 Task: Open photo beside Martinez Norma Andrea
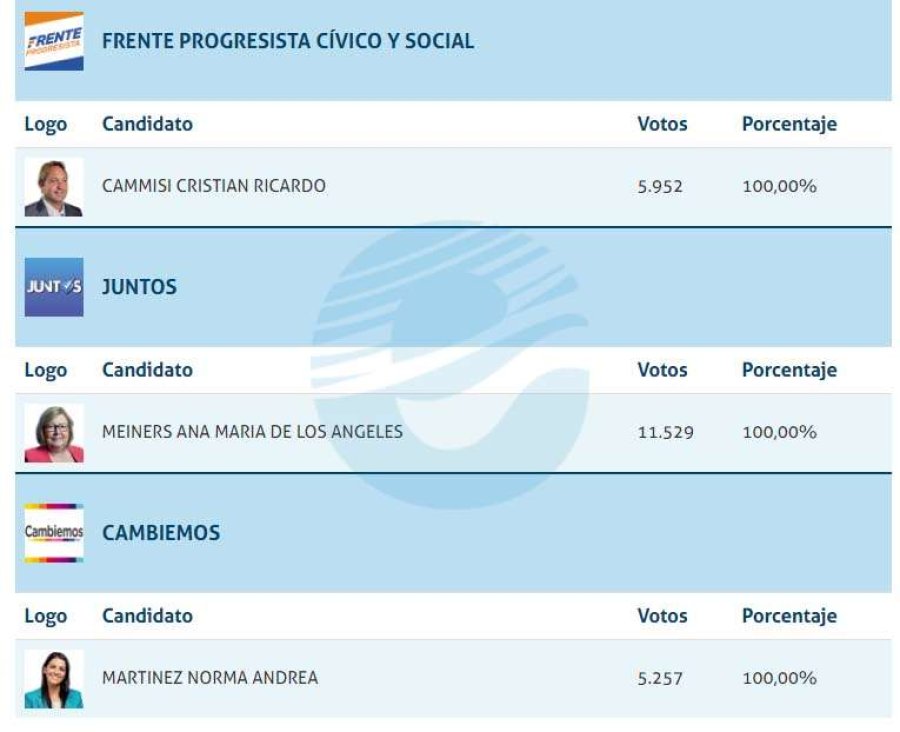54,679
